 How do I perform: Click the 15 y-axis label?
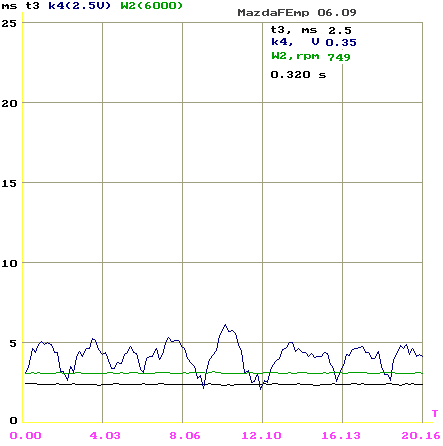pos(9,183)
